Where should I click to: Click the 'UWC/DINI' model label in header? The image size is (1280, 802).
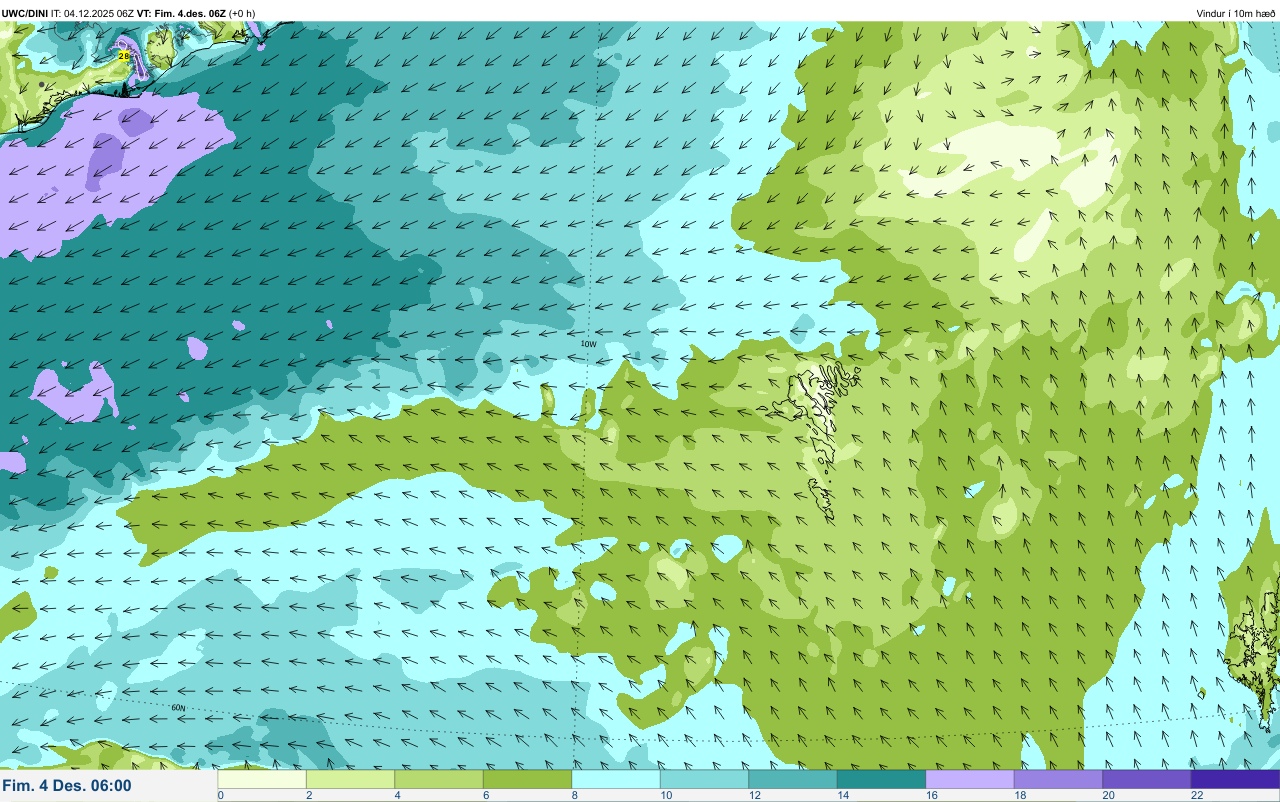point(25,13)
